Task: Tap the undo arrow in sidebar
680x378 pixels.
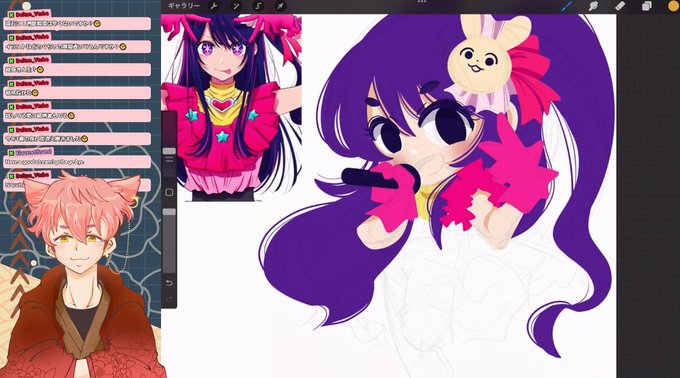Action: (x=169, y=283)
